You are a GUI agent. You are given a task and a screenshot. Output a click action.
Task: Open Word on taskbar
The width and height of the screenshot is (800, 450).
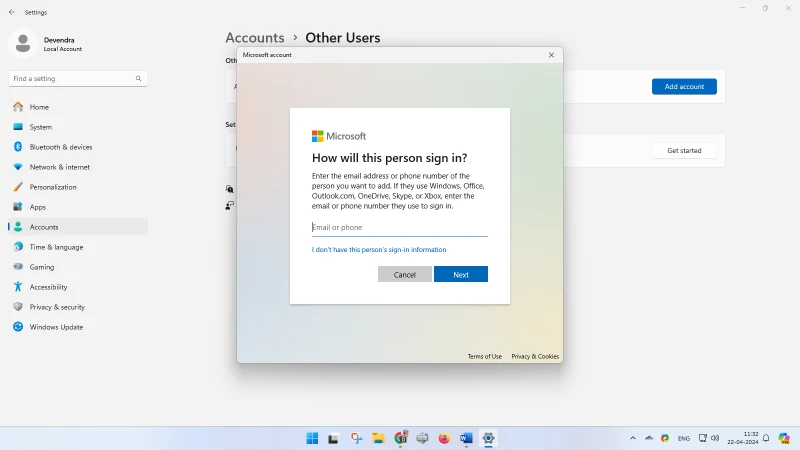pyautogui.click(x=466, y=438)
